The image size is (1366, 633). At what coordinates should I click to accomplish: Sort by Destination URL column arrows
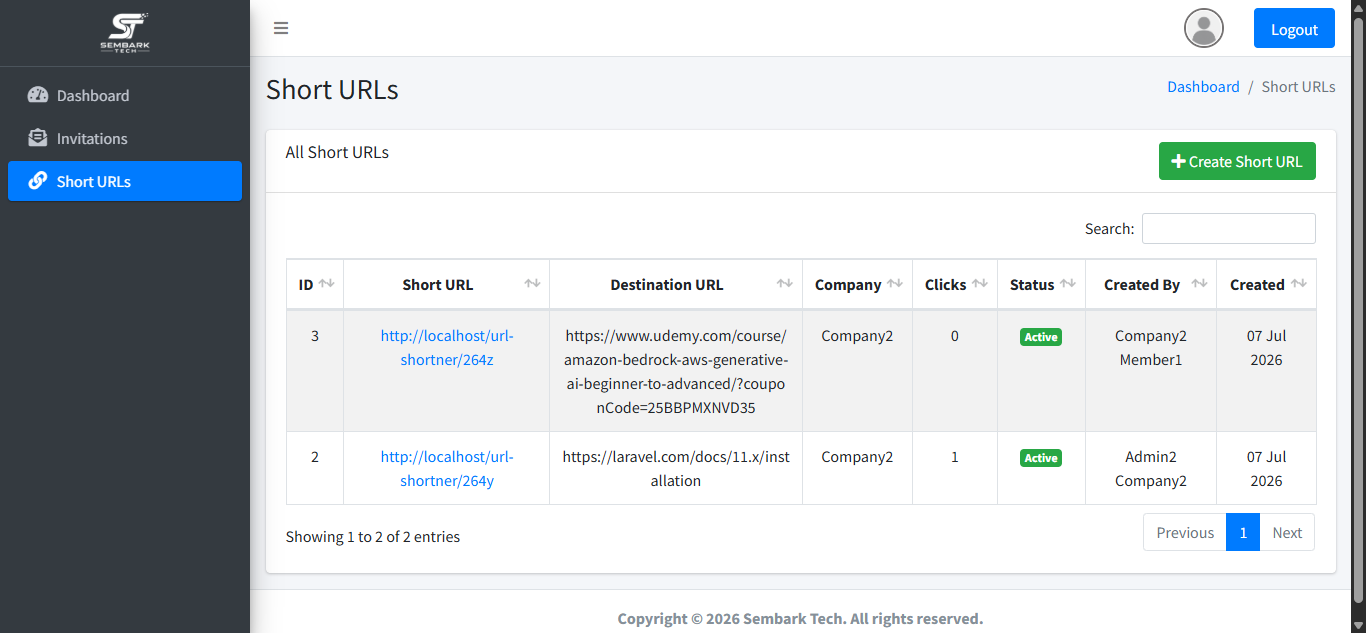[x=786, y=284]
